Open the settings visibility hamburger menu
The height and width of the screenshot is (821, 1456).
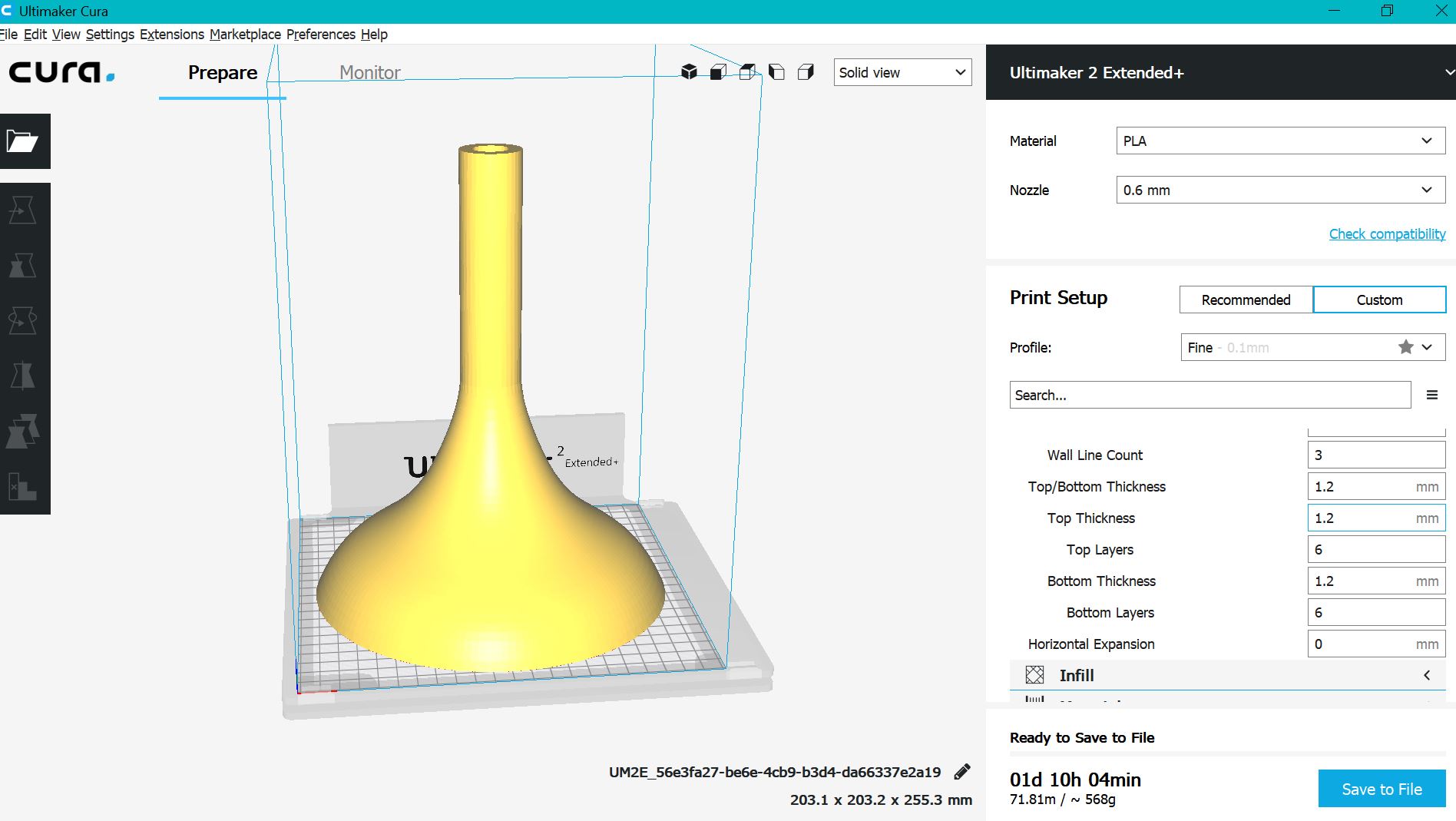[x=1431, y=395]
